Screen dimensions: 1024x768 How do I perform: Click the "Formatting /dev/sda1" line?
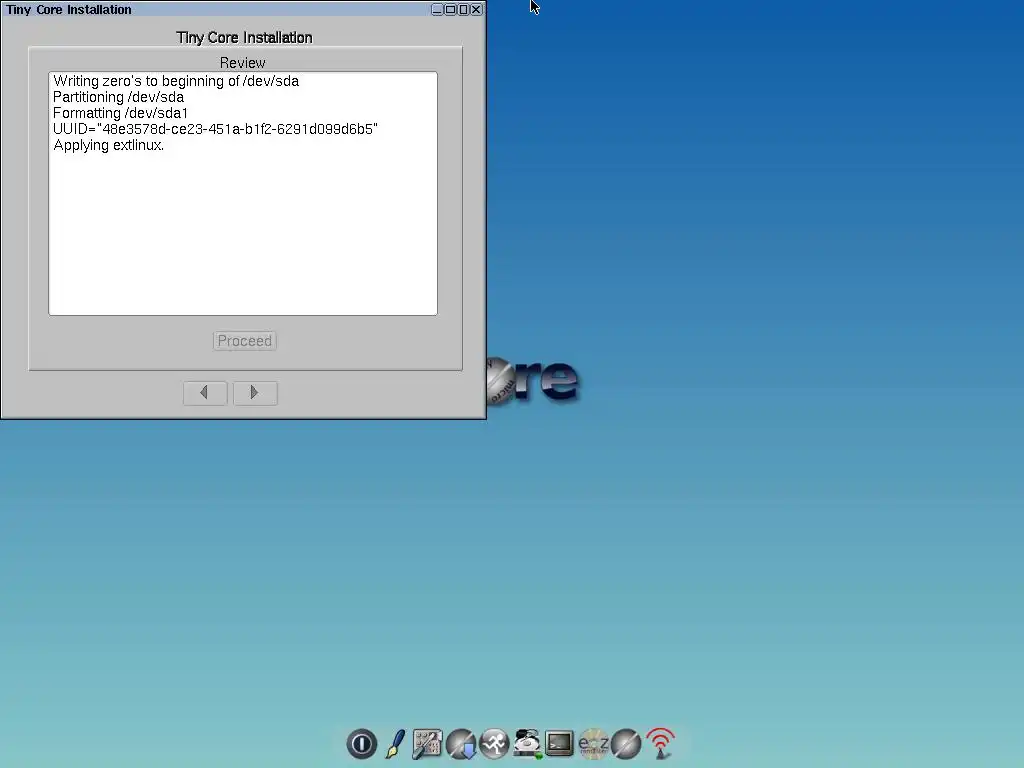(x=120, y=113)
